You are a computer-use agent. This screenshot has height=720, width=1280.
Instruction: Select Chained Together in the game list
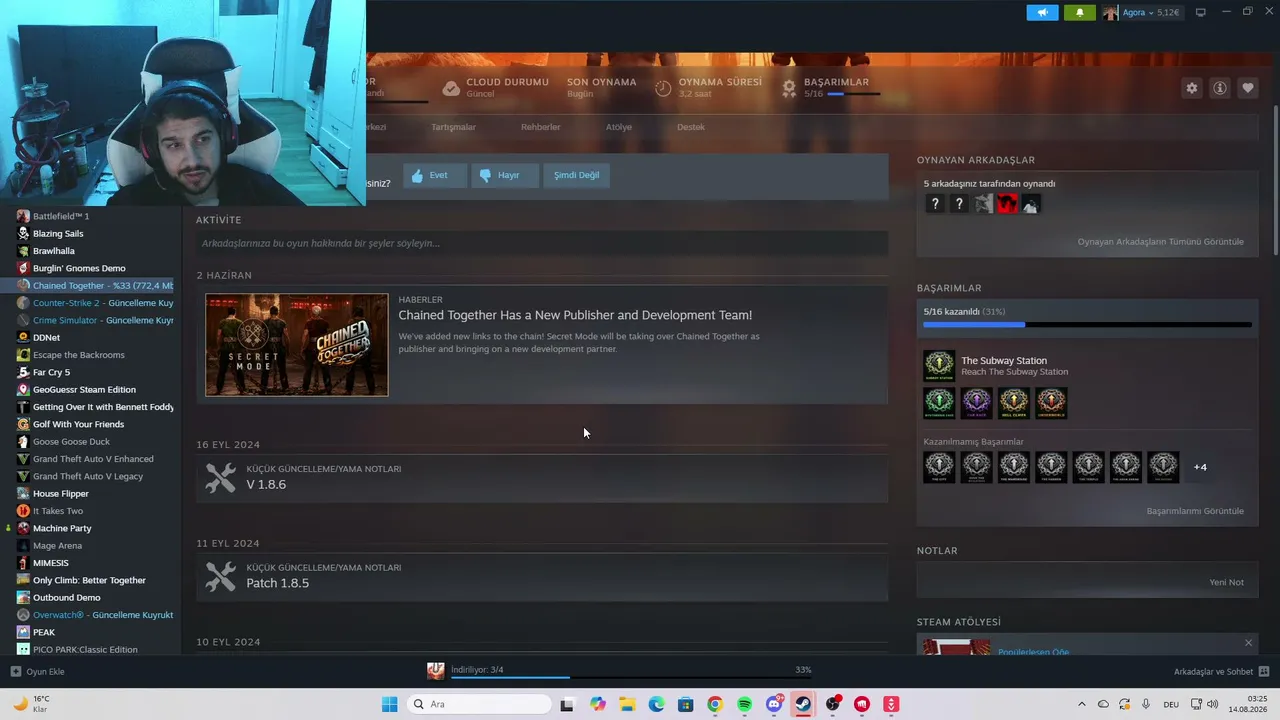pos(90,286)
